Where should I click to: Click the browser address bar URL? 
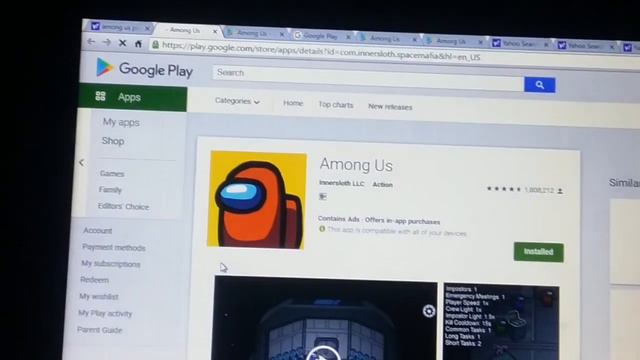321,51
